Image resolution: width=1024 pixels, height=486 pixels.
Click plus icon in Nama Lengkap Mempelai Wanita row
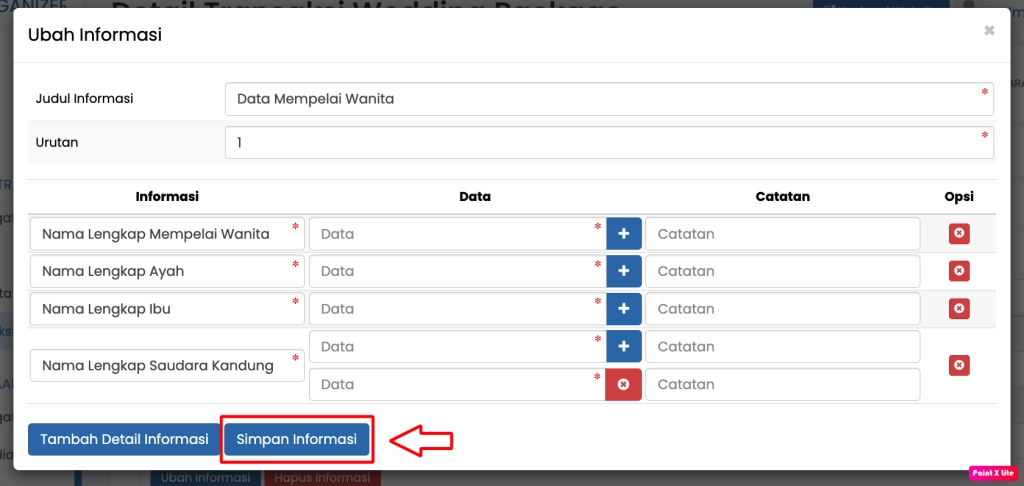(x=623, y=234)
